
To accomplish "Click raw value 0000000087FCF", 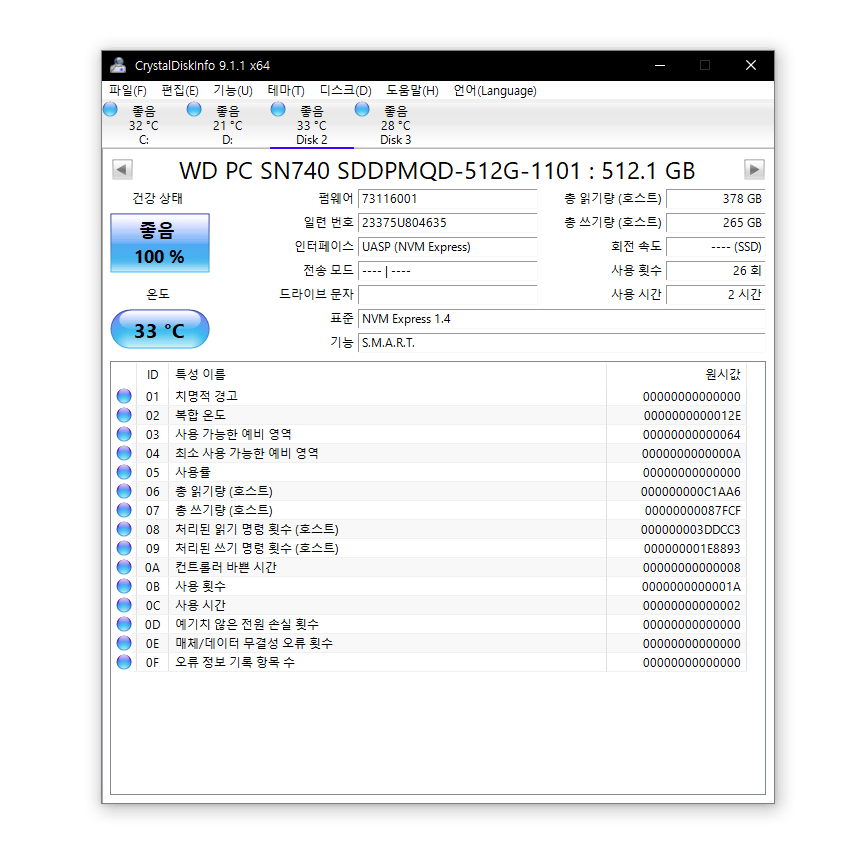I will (693, 511).
